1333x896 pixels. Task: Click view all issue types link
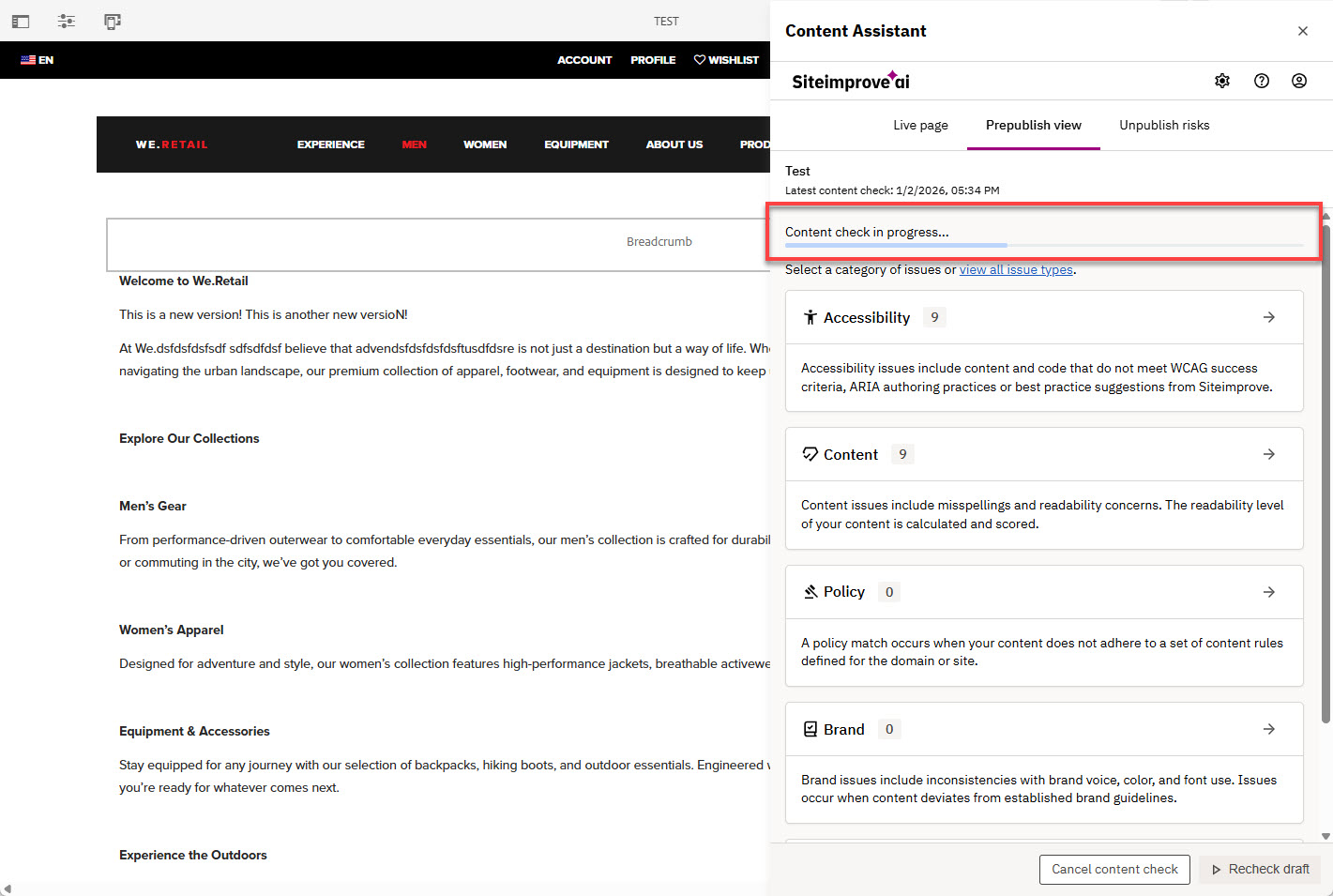1016,269
